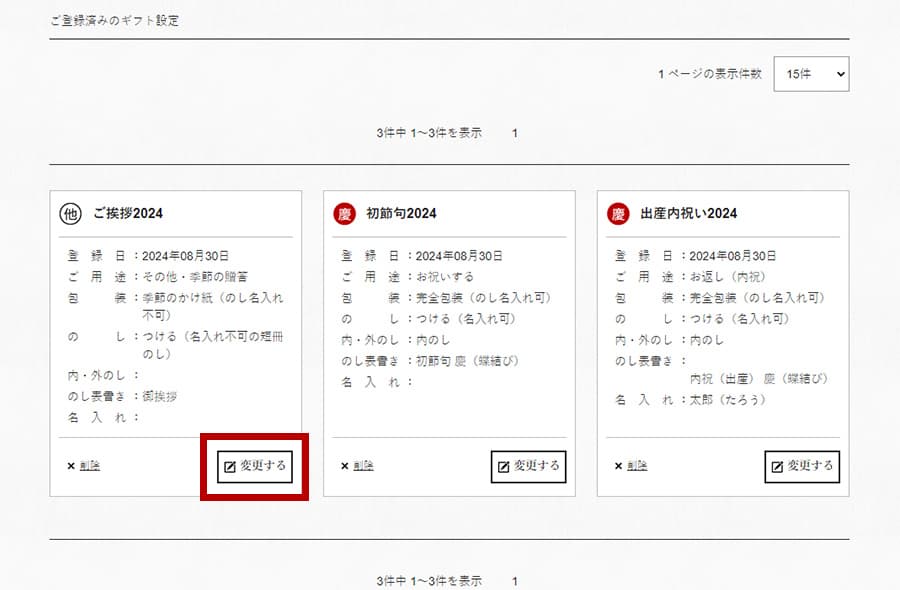The image size is (900, 590).
Task: Click the × delete icon on 初節句2024 card
Action: coord(344,466)
